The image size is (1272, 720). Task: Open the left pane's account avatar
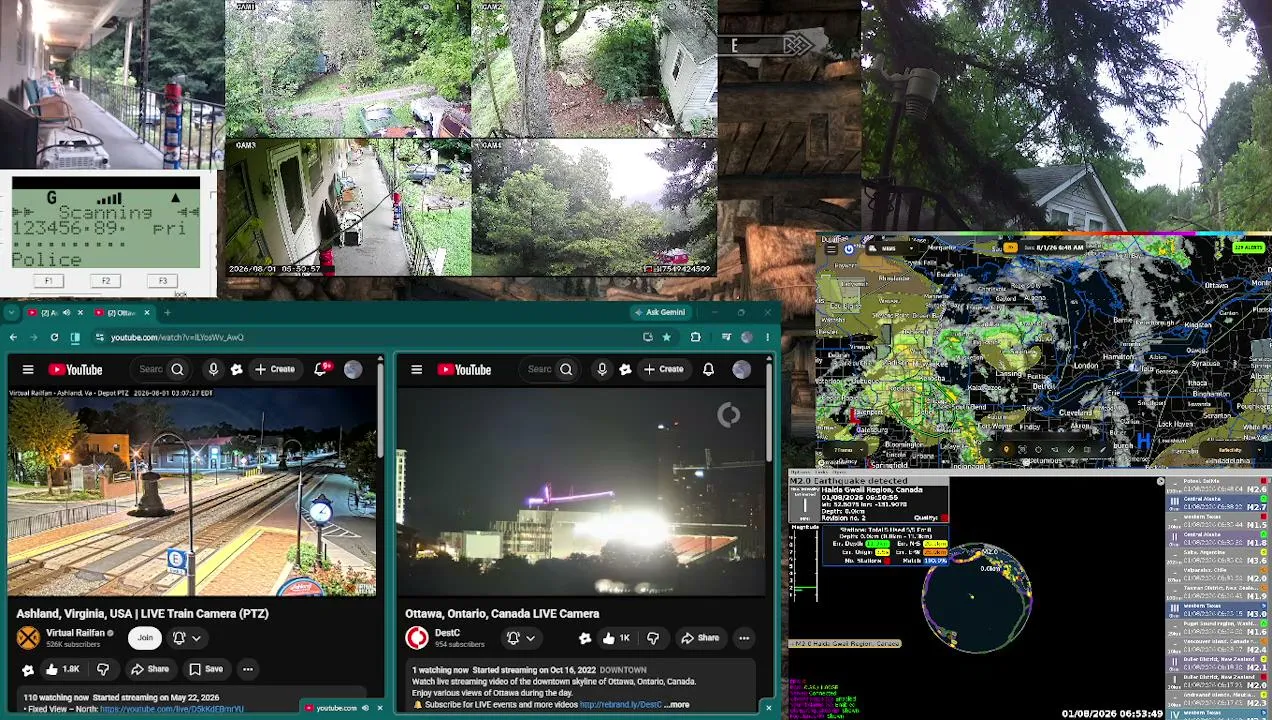click(x=353, y=370)
